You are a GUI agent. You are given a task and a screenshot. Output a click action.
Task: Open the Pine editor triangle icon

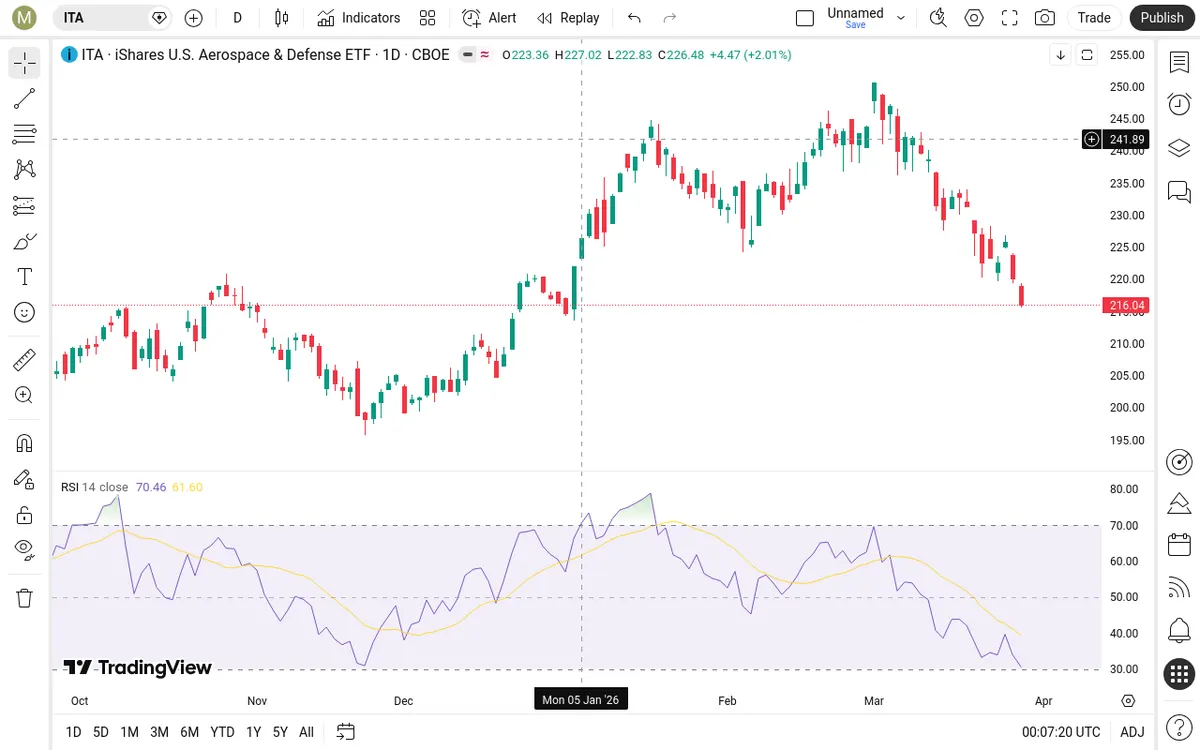1179,503
